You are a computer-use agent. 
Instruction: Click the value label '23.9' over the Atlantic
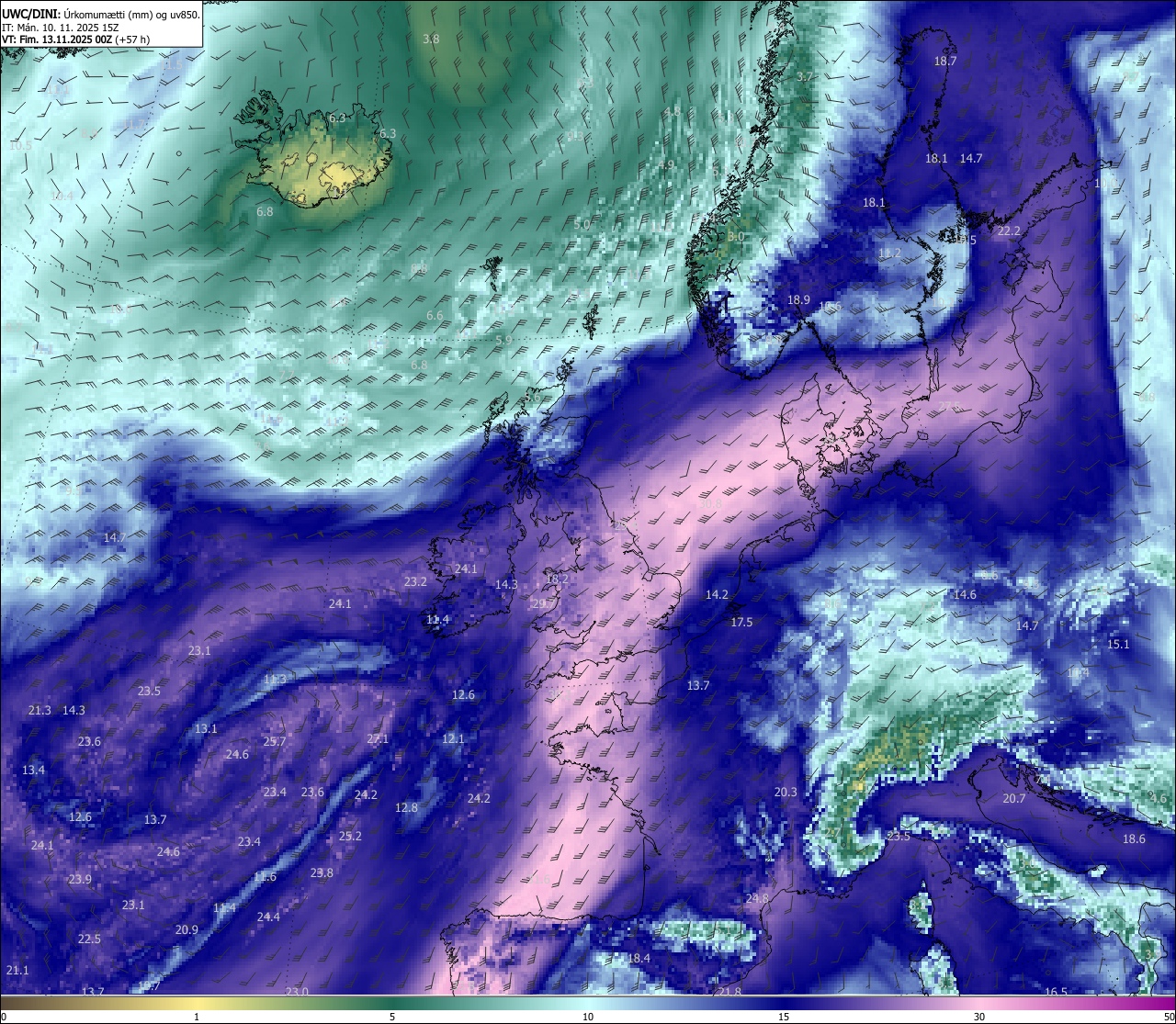(x=80, y=880)
